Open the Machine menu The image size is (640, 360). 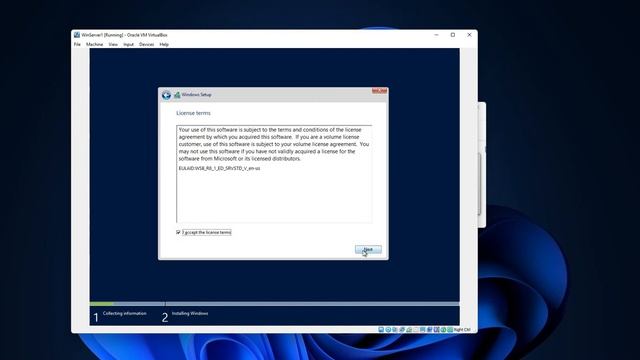click(95, 44)
